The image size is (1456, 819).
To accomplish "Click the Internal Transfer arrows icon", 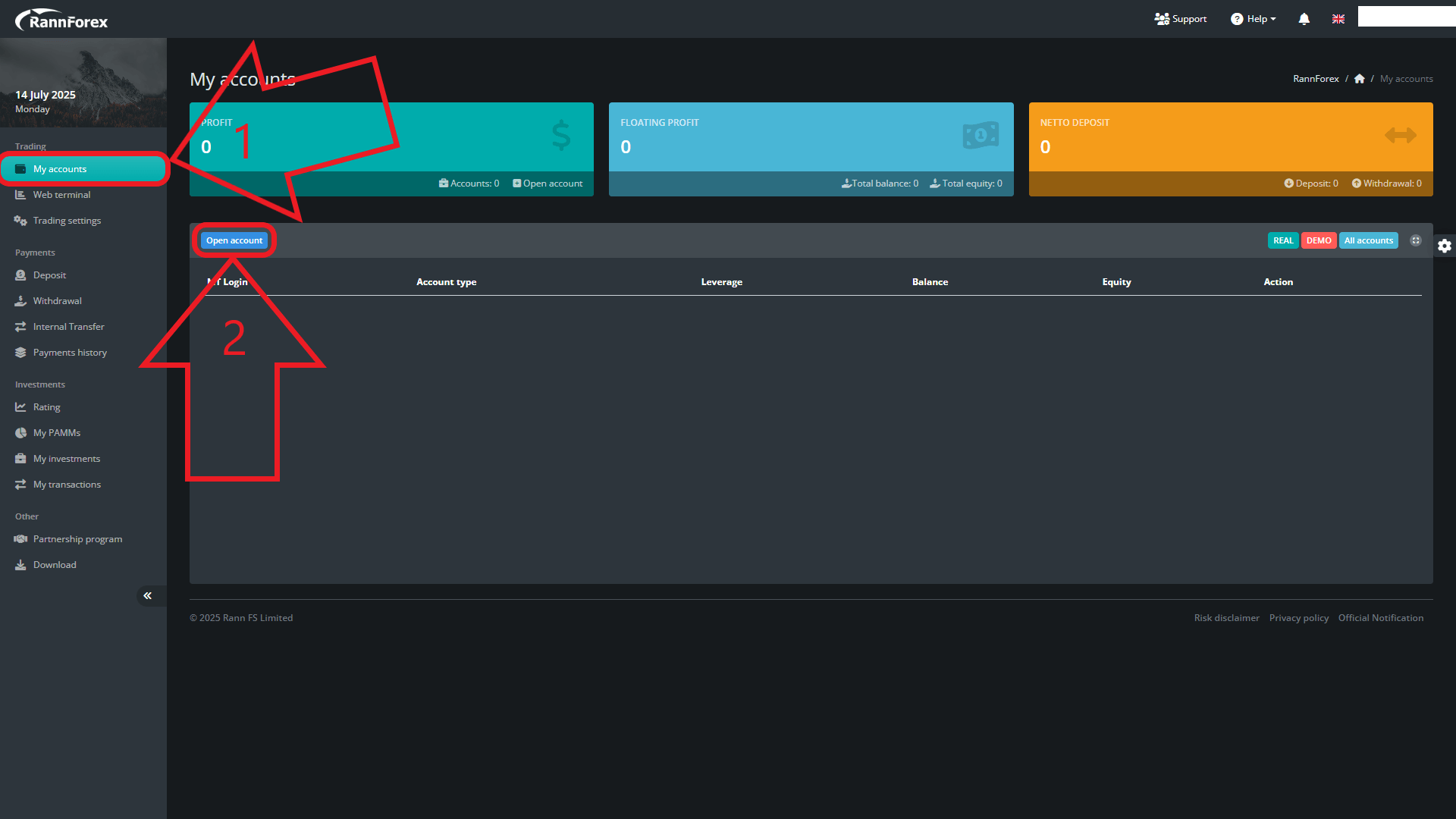I will tap(20, 327).
